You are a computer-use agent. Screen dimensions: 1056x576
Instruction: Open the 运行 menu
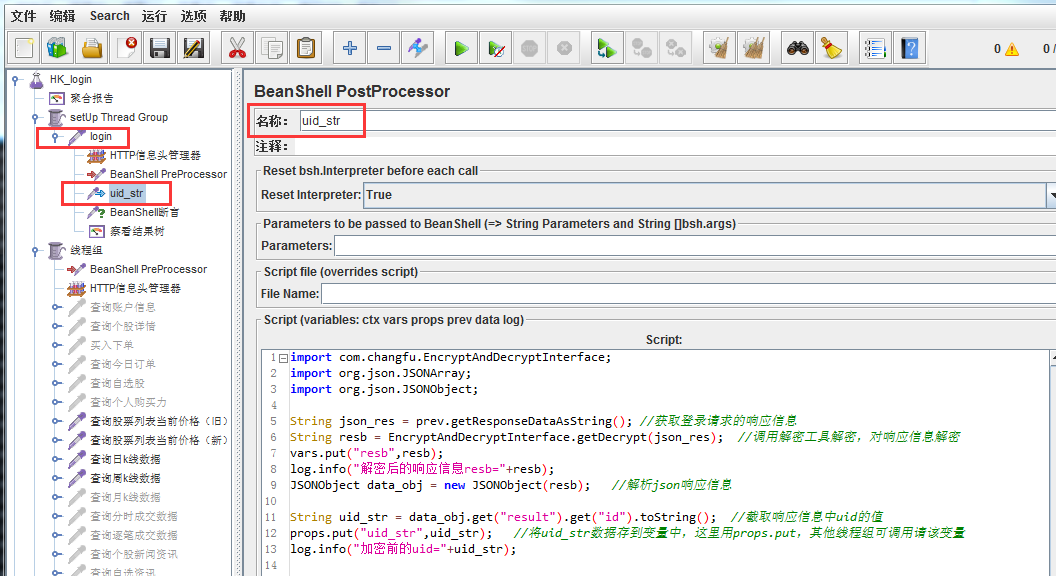154,15
